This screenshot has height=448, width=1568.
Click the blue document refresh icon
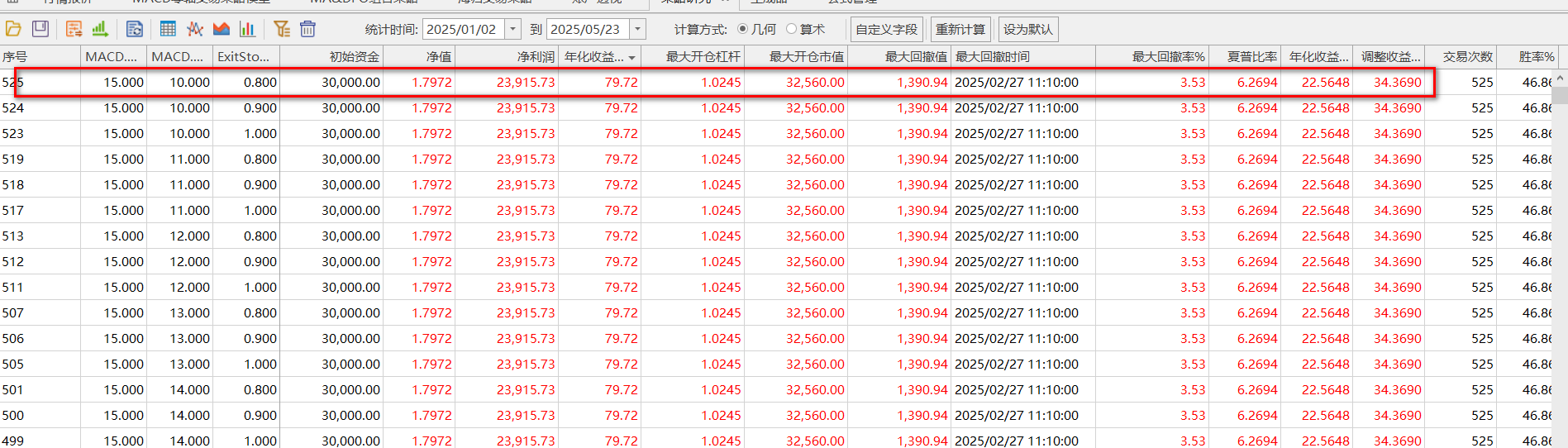[135, 29]
